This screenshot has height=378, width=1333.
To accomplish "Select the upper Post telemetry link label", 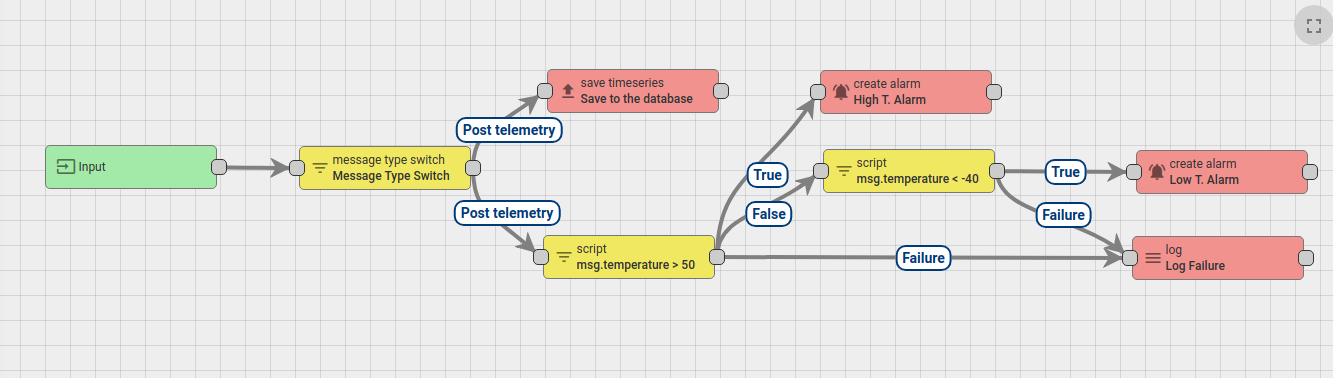I will pyautogui.click(x=510, y=130).
